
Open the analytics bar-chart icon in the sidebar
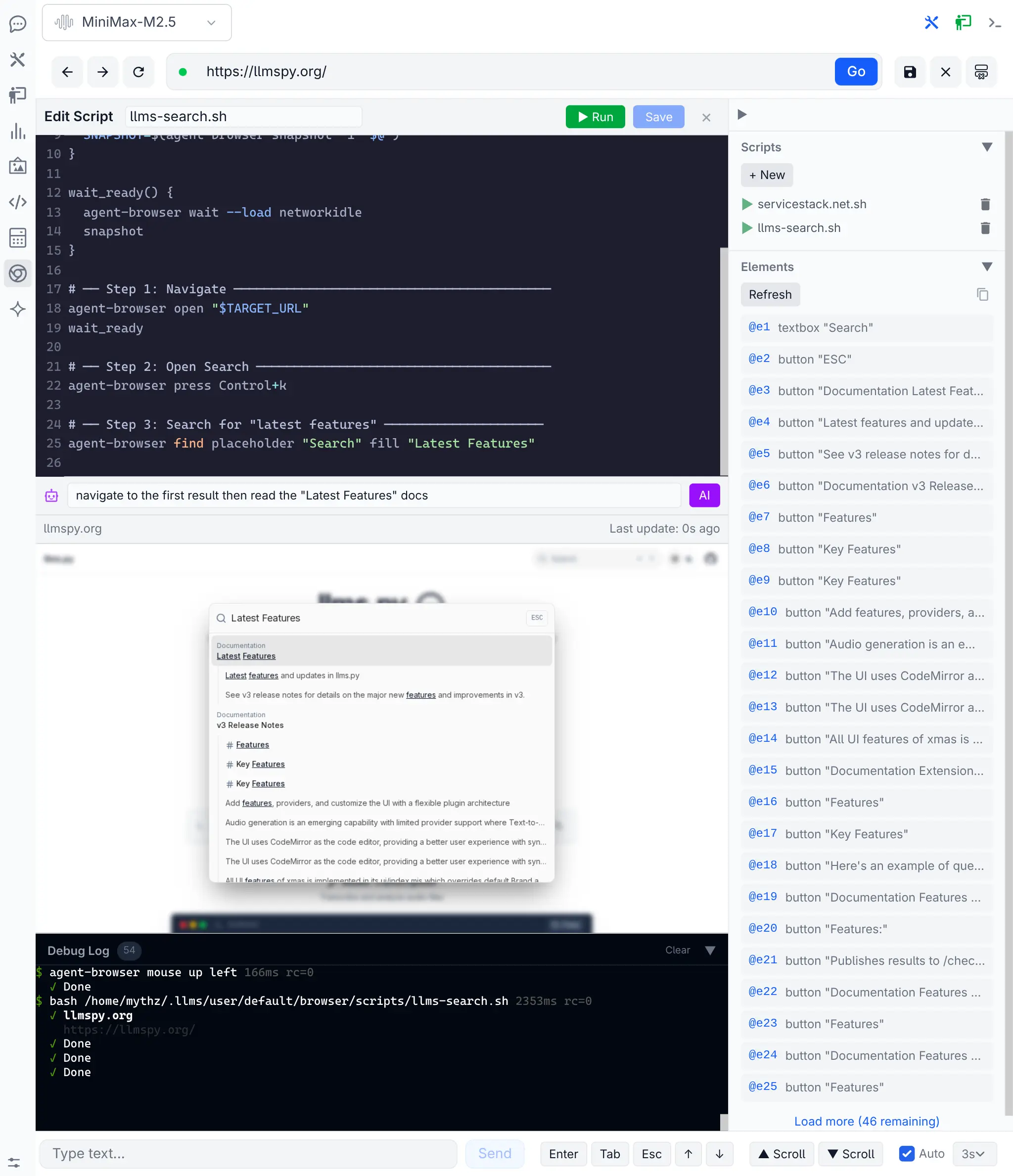(18, 132)
